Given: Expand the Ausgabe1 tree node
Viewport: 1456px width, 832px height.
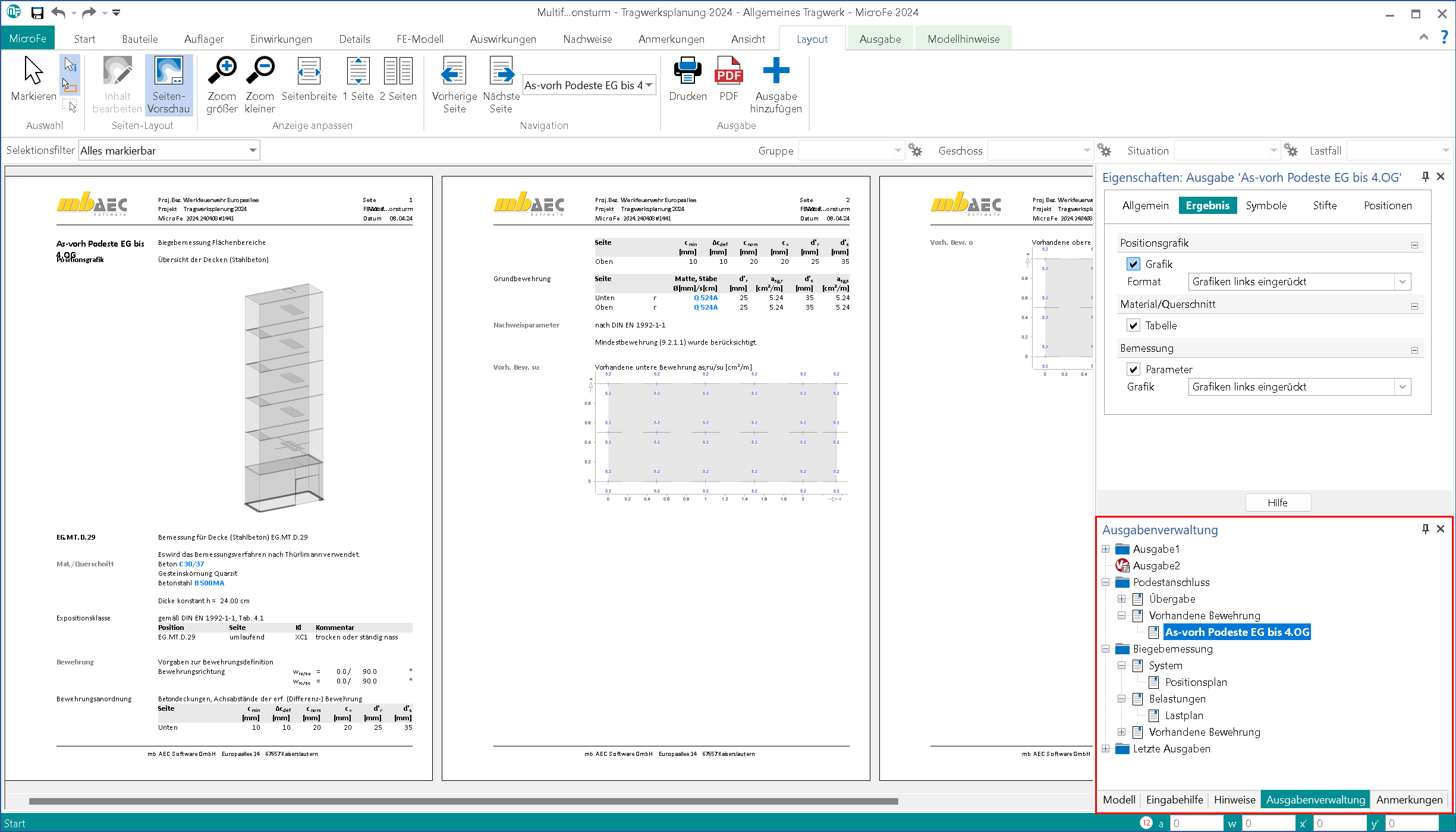Looking at the screenshot, I should point(1106,549).
